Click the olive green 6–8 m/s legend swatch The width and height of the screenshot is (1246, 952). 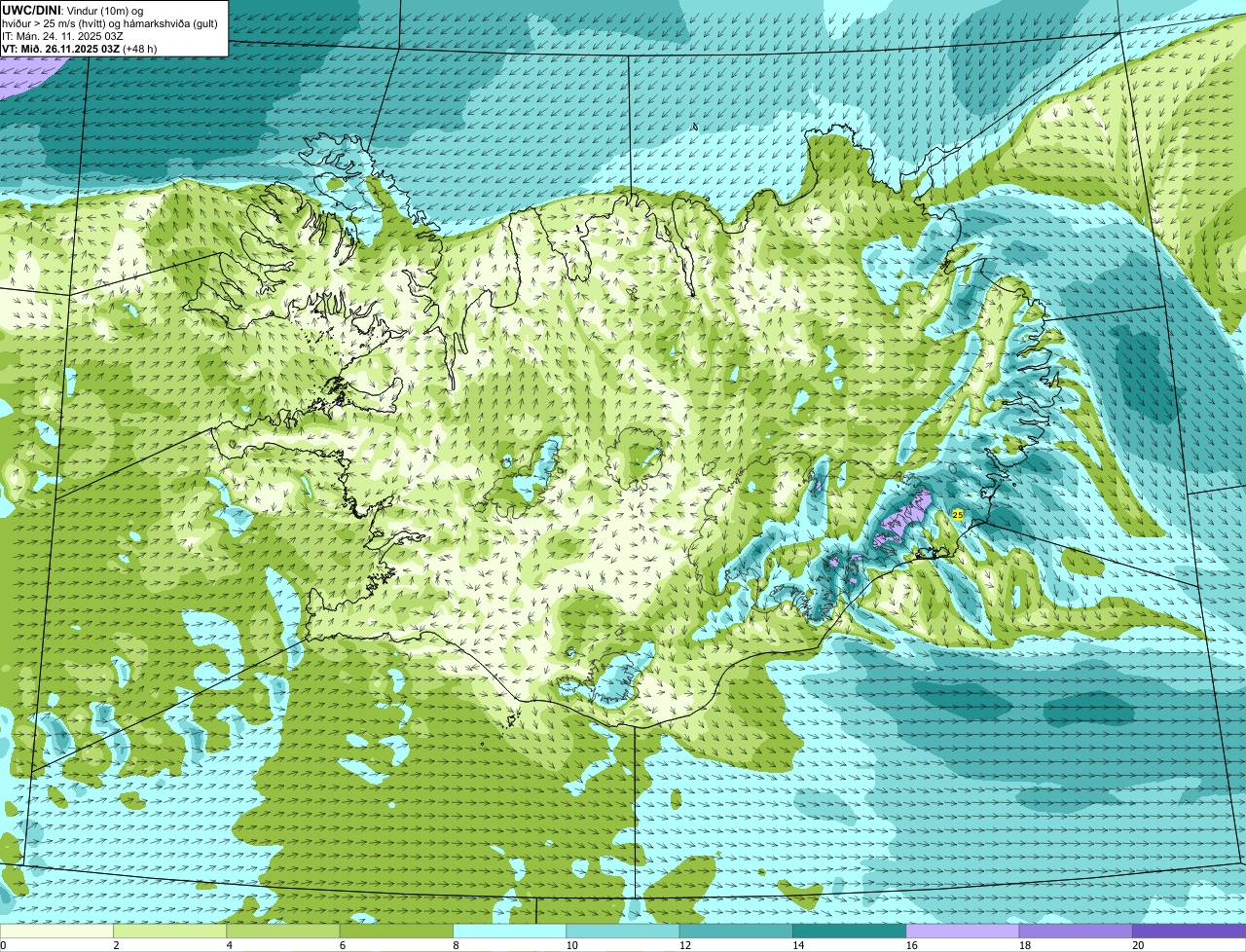click(x=396, y=931)
